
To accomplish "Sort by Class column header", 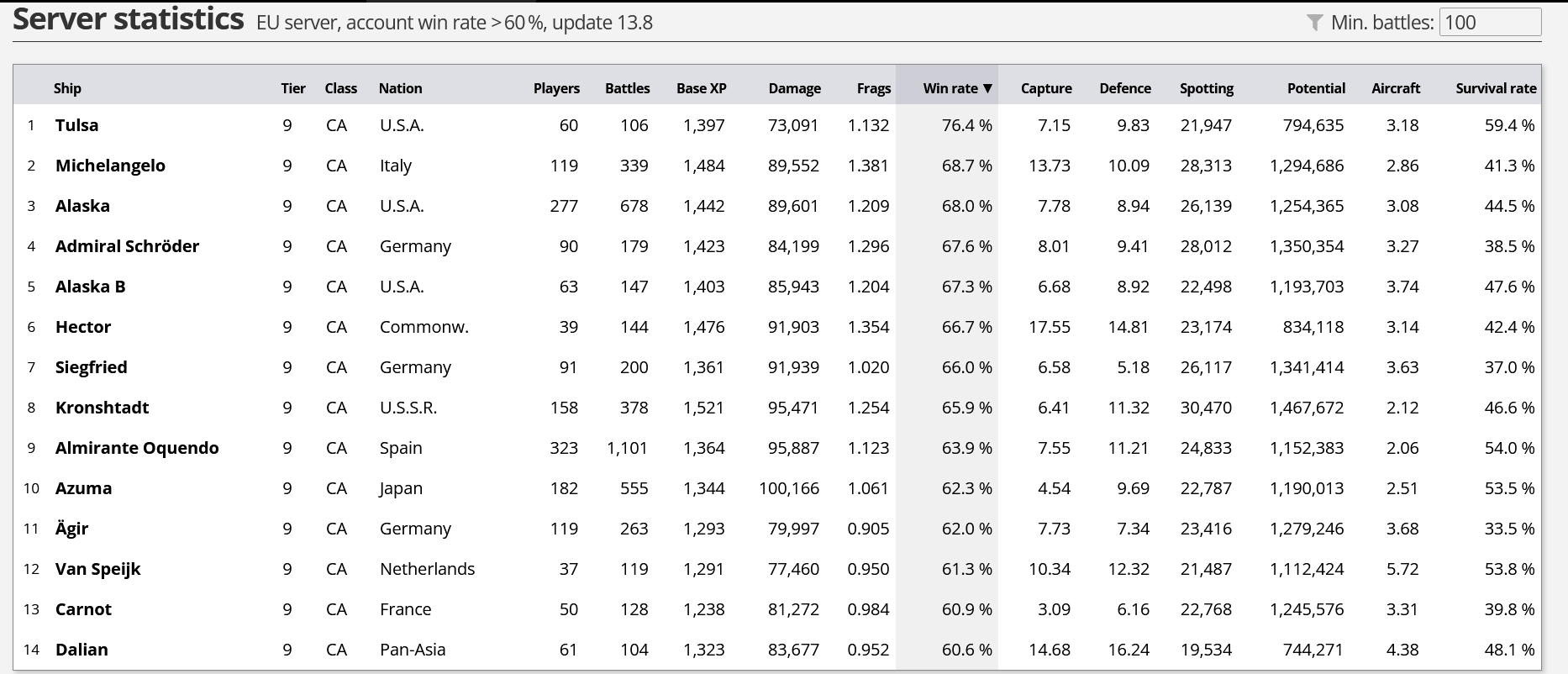I will tap(341, 88).
